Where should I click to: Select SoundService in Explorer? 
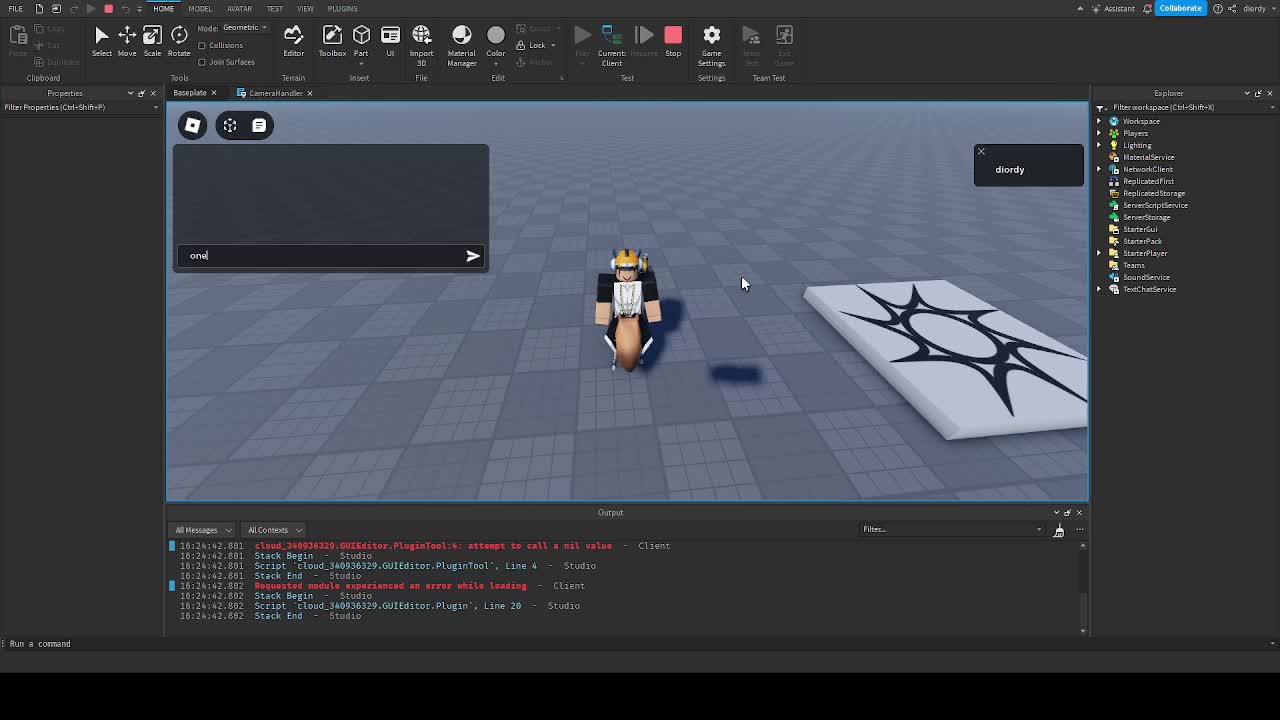(1146, 277)
